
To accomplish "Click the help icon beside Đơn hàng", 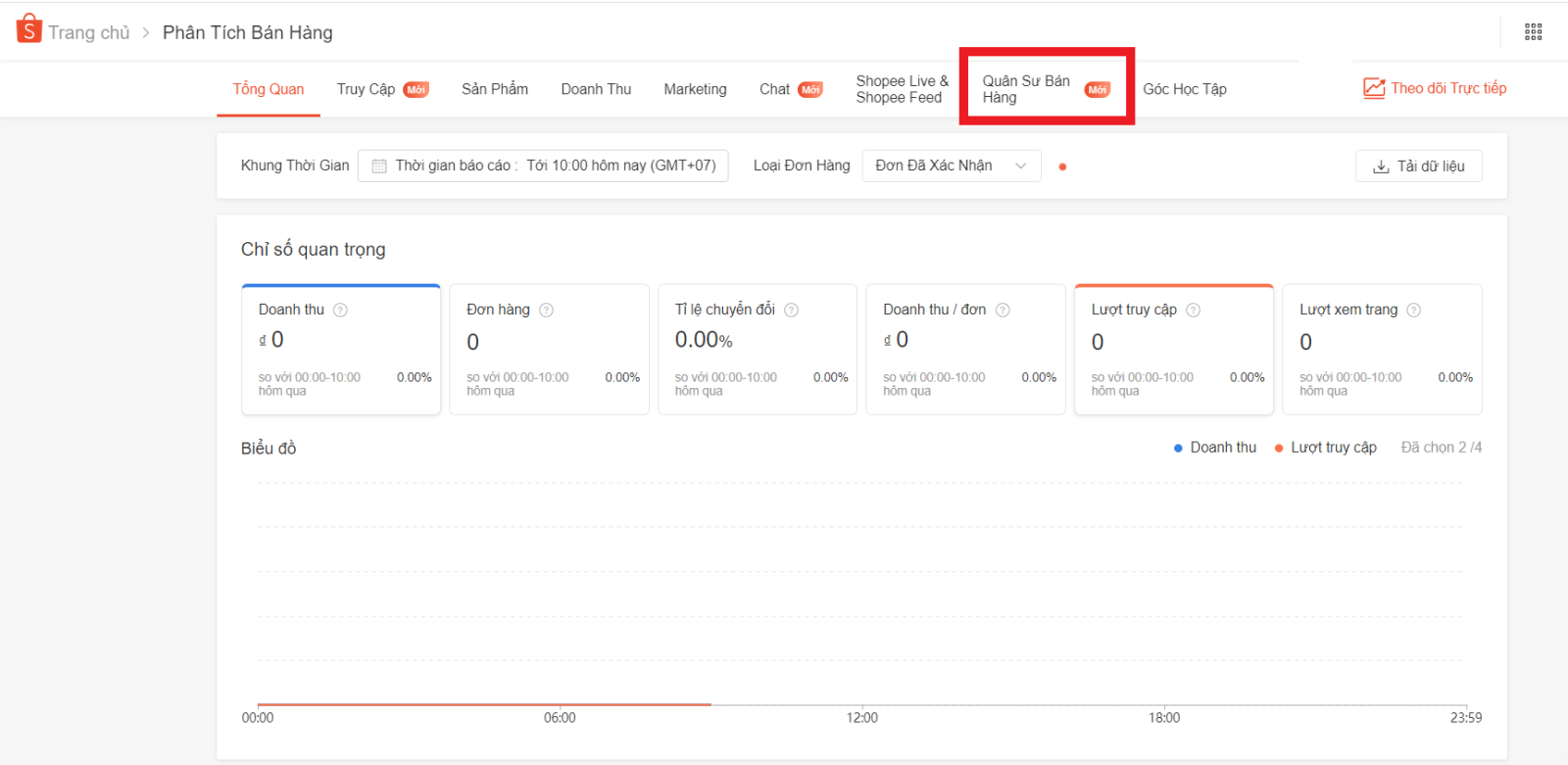I will 547,311.
